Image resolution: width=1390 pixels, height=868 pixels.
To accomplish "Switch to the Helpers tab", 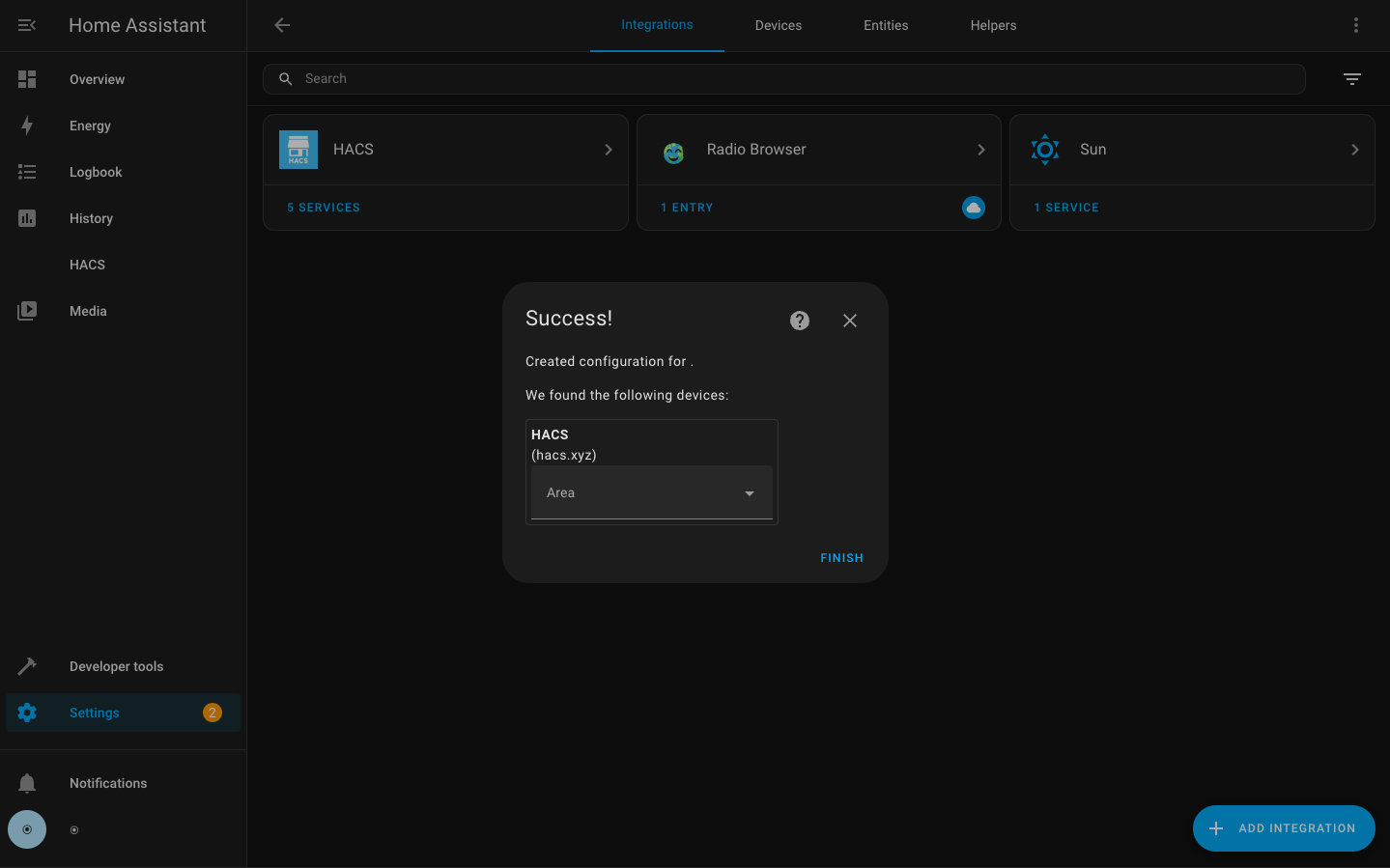I will (x=993, y=25).
